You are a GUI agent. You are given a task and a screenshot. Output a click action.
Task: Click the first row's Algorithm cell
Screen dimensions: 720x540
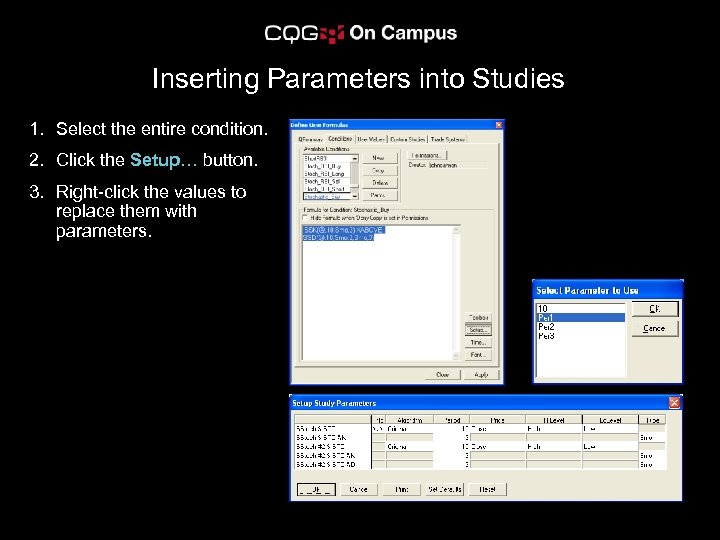[x=409, y=429]
